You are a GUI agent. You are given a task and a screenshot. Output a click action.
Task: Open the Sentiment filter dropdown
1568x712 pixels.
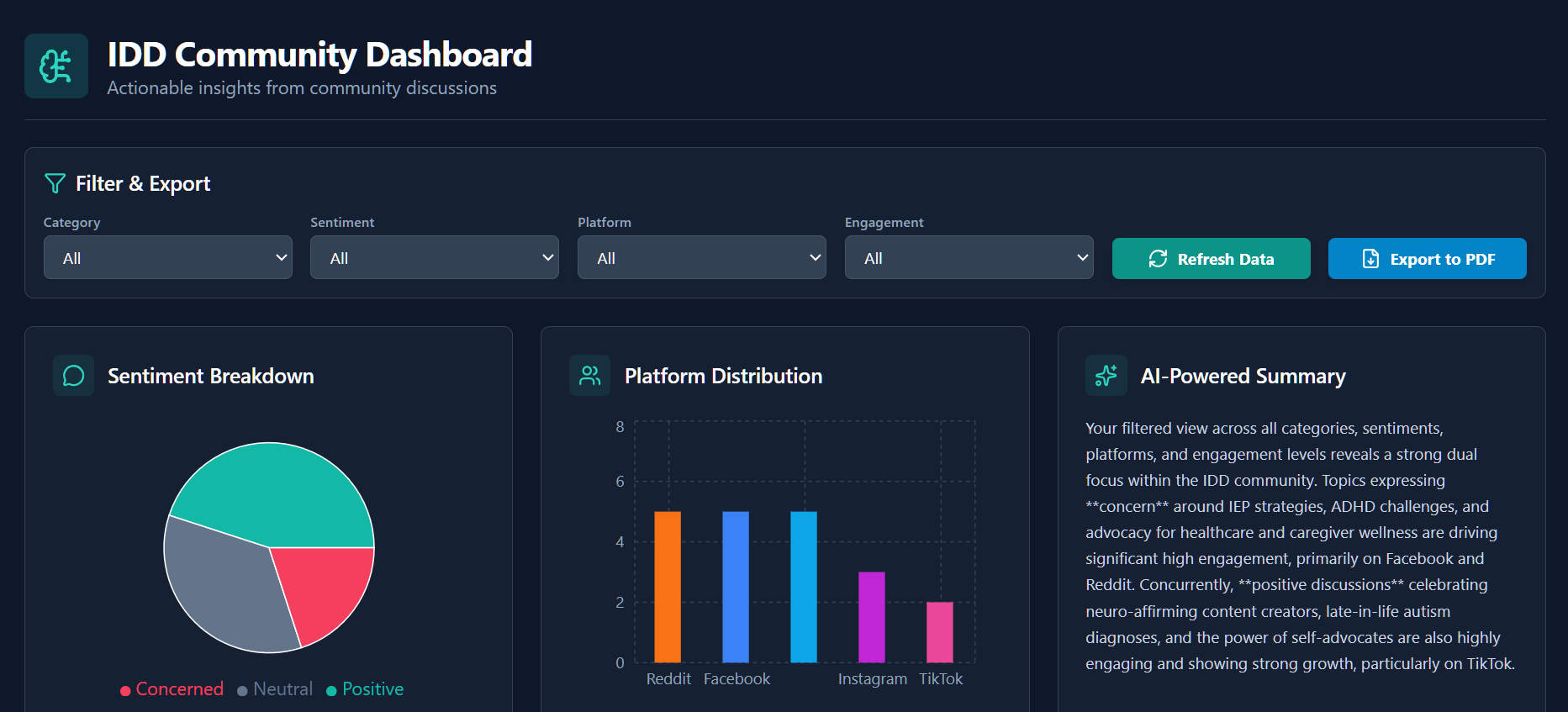pos(435,258)
